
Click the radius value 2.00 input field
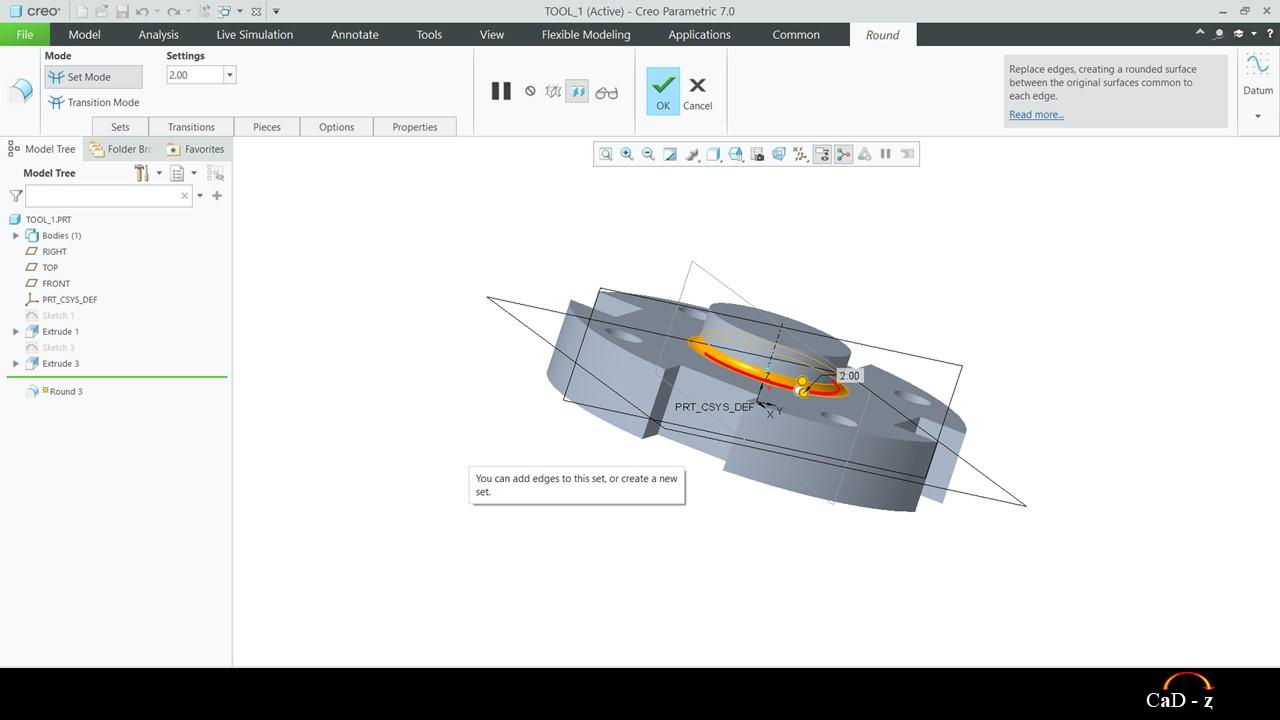coord(195,75)
